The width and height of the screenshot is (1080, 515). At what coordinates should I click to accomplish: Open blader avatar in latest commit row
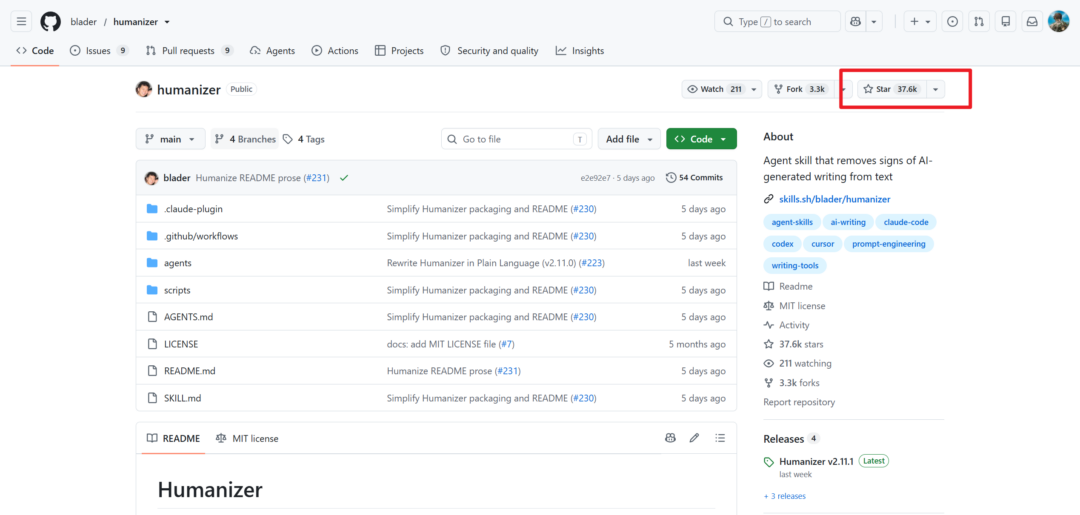click(151, 178)
